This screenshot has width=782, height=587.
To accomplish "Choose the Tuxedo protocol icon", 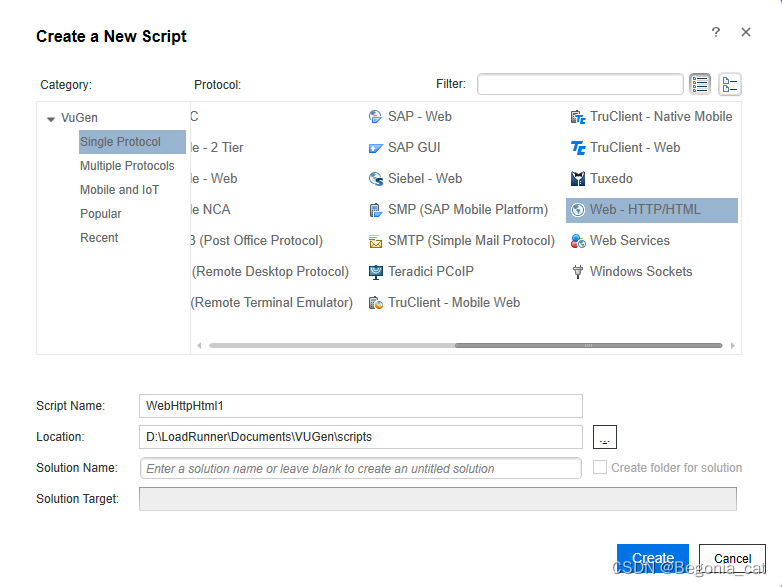I will pyautogui.click(x=578, y=179).
